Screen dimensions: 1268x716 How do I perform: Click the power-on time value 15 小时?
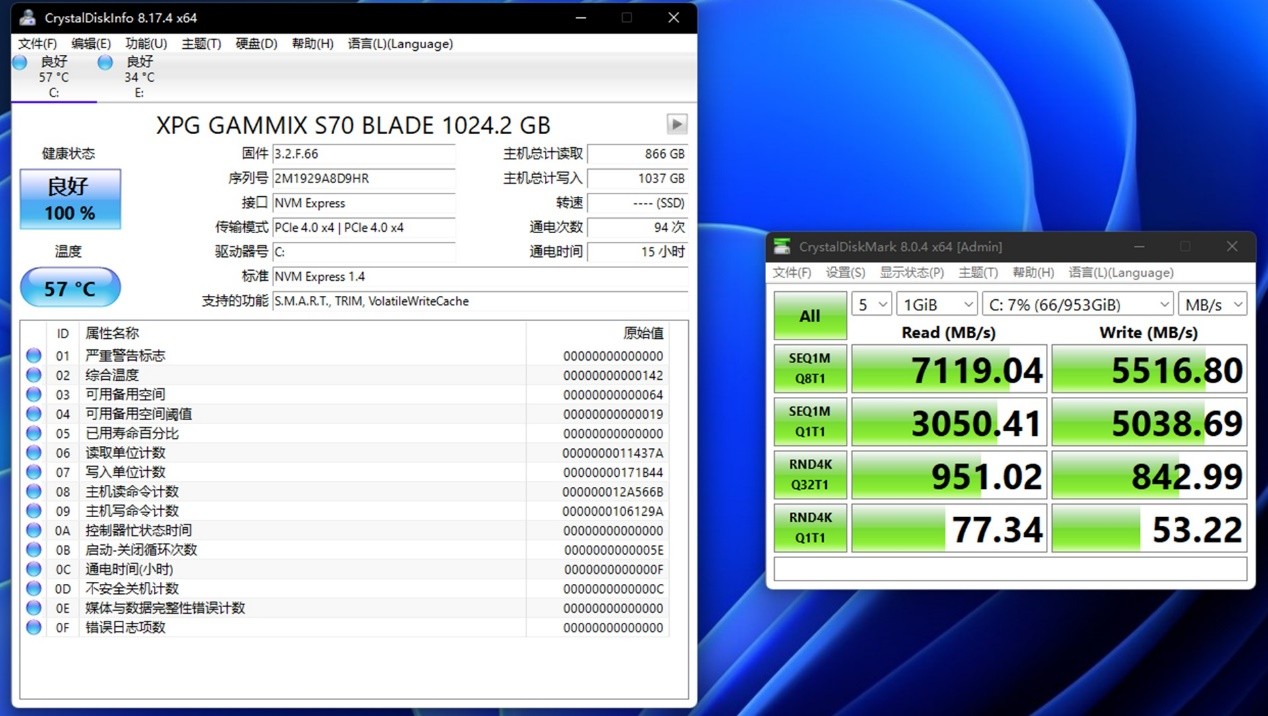tap(638, 252)
